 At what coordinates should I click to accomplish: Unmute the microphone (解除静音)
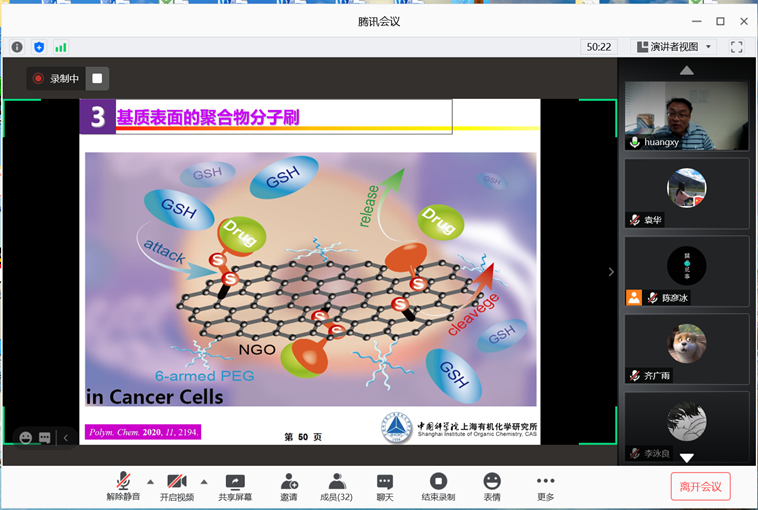(123, 487)
